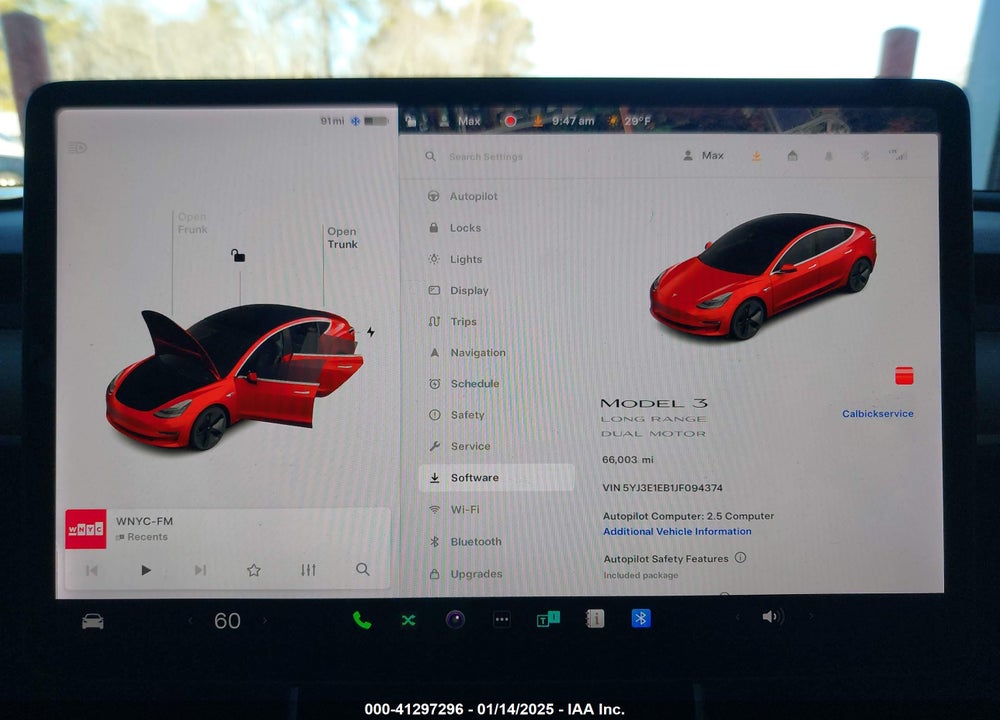Tap the red Model 3 image in Software panel

pos(763,276)
